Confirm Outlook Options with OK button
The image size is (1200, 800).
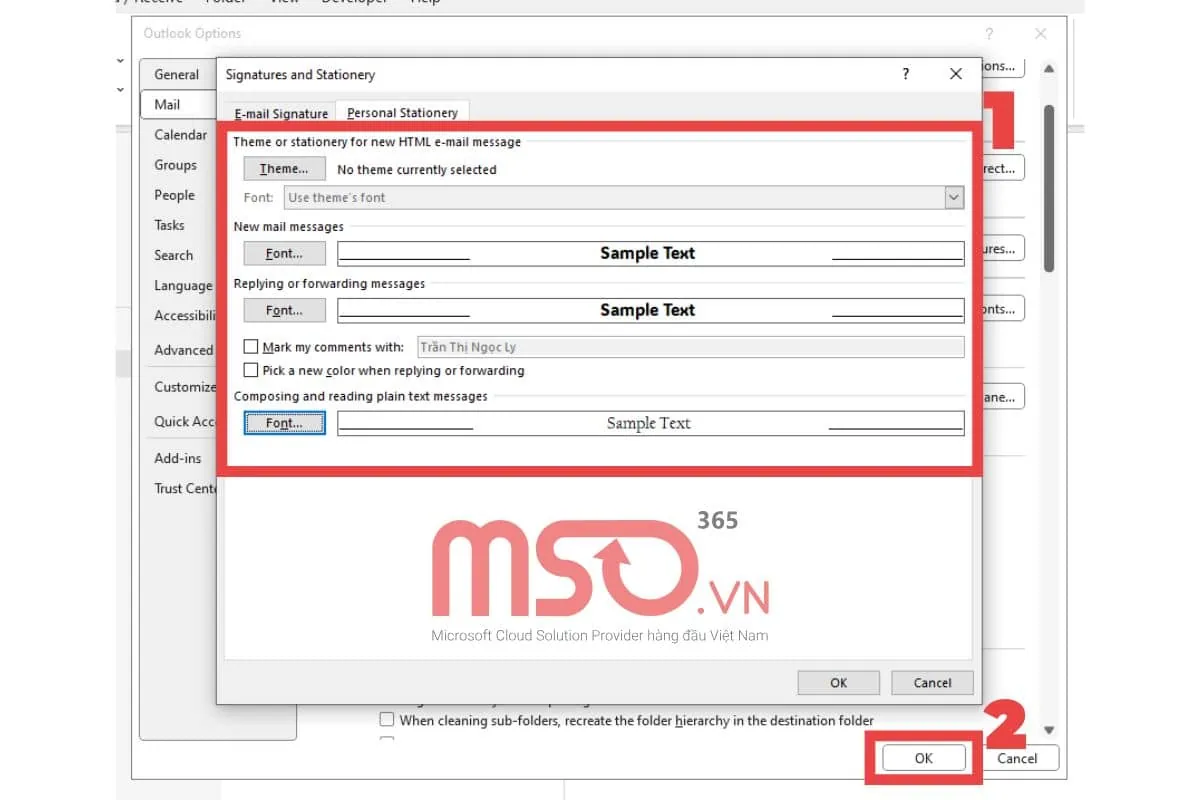pos(923,758)
